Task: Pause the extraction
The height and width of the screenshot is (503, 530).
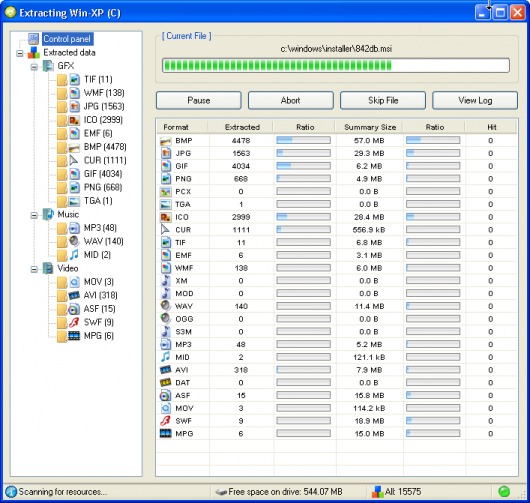Action: pyautogui.click(x=199, y=100)
